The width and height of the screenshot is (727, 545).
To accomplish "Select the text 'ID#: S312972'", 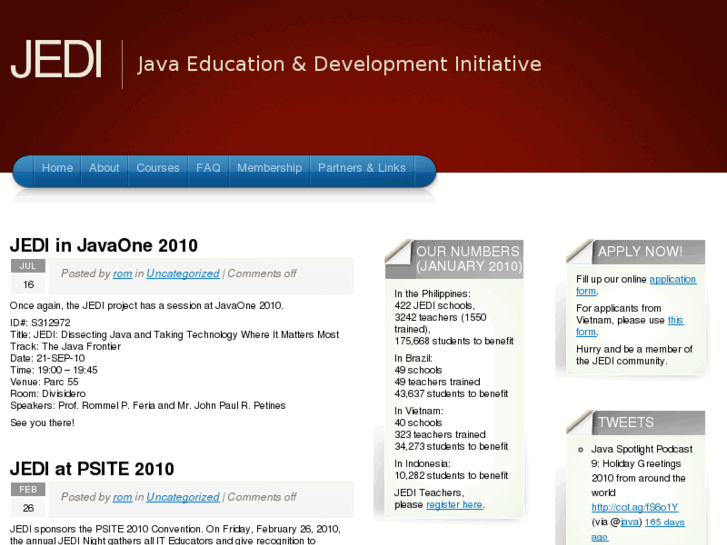I will (x=40, y=322).
